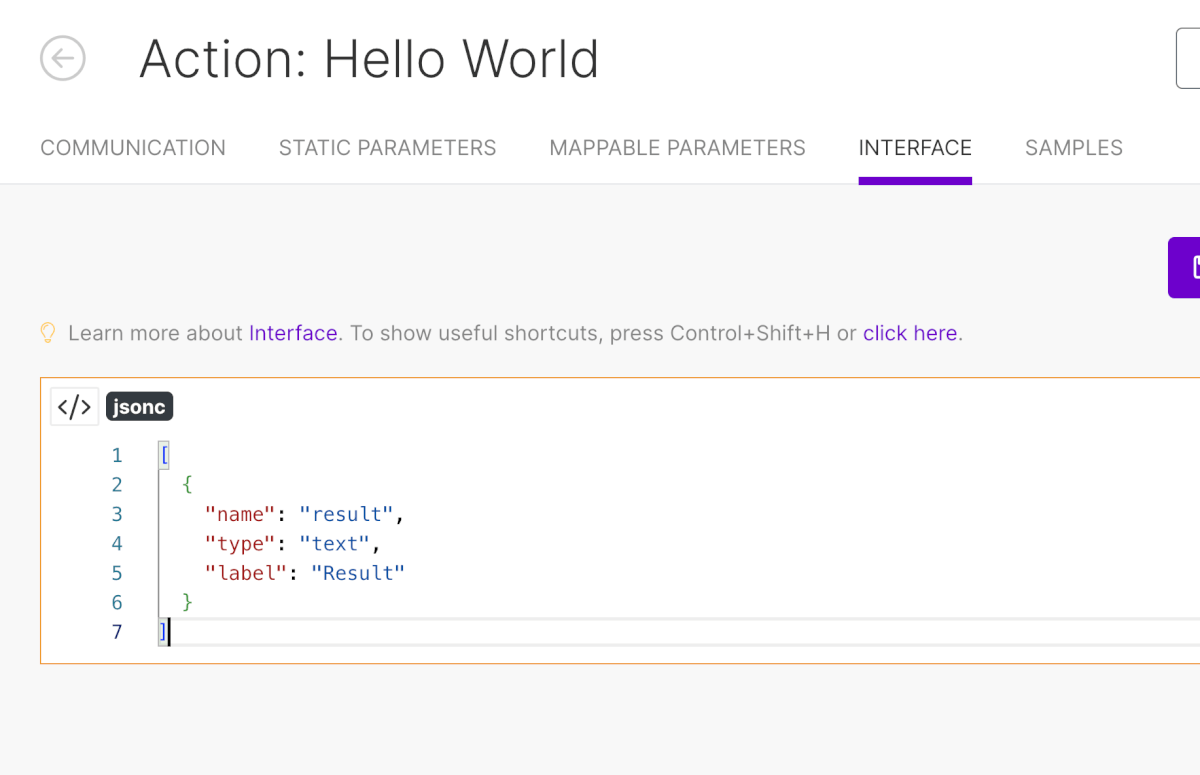Click the lowercase "result" value on line 3
The height and width of the screenshot is (775, 1200).
348,514
